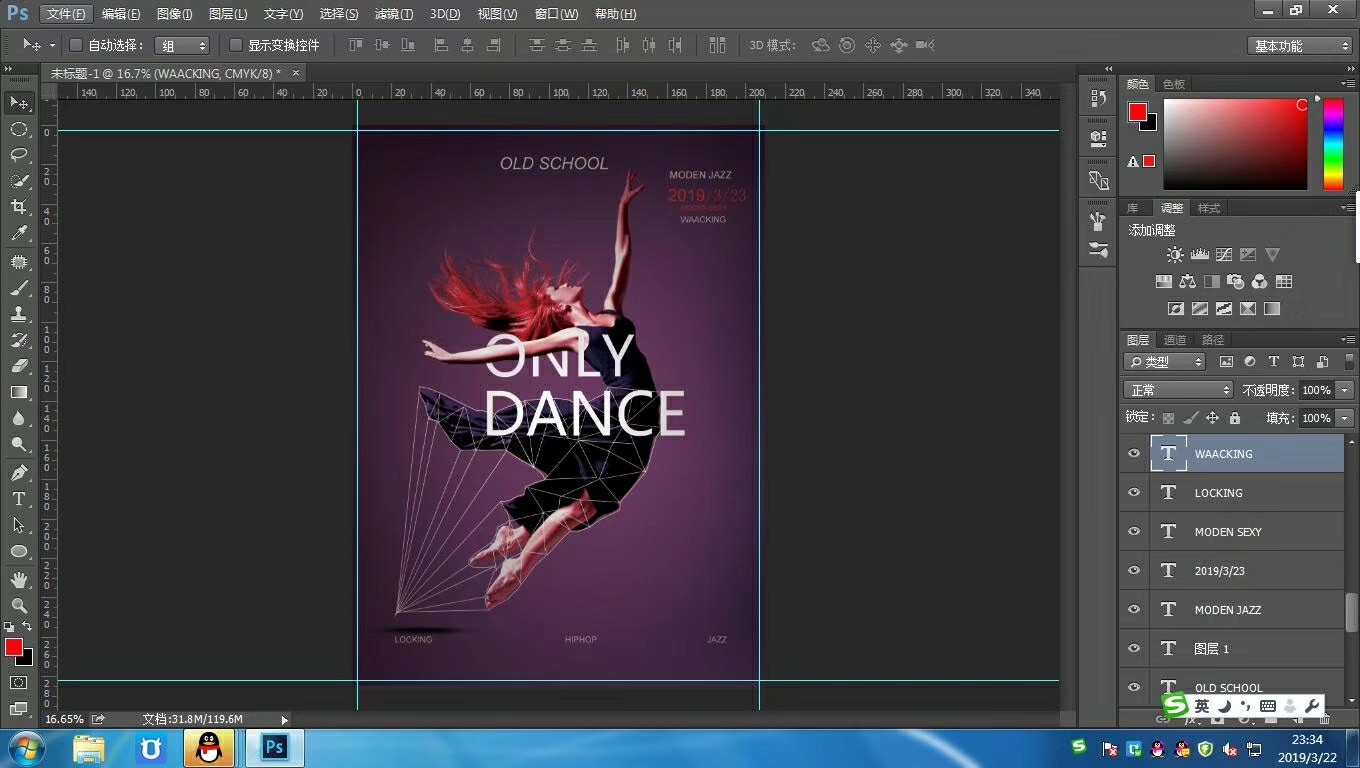Select the MODEN JAZZ layer
This screenshot has width=1360, height=768.
1228,610
